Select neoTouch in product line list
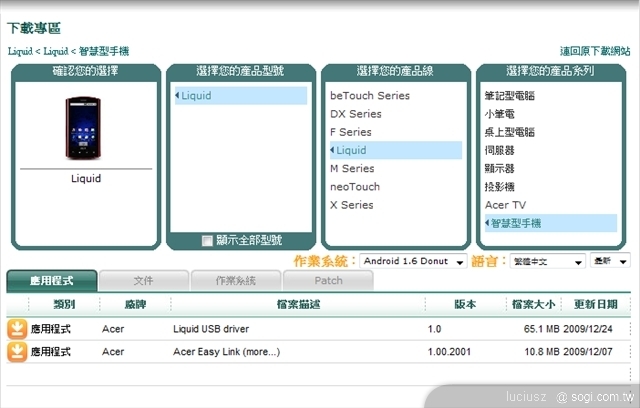This screenshot has width=640, height=408. pos(355,187)
